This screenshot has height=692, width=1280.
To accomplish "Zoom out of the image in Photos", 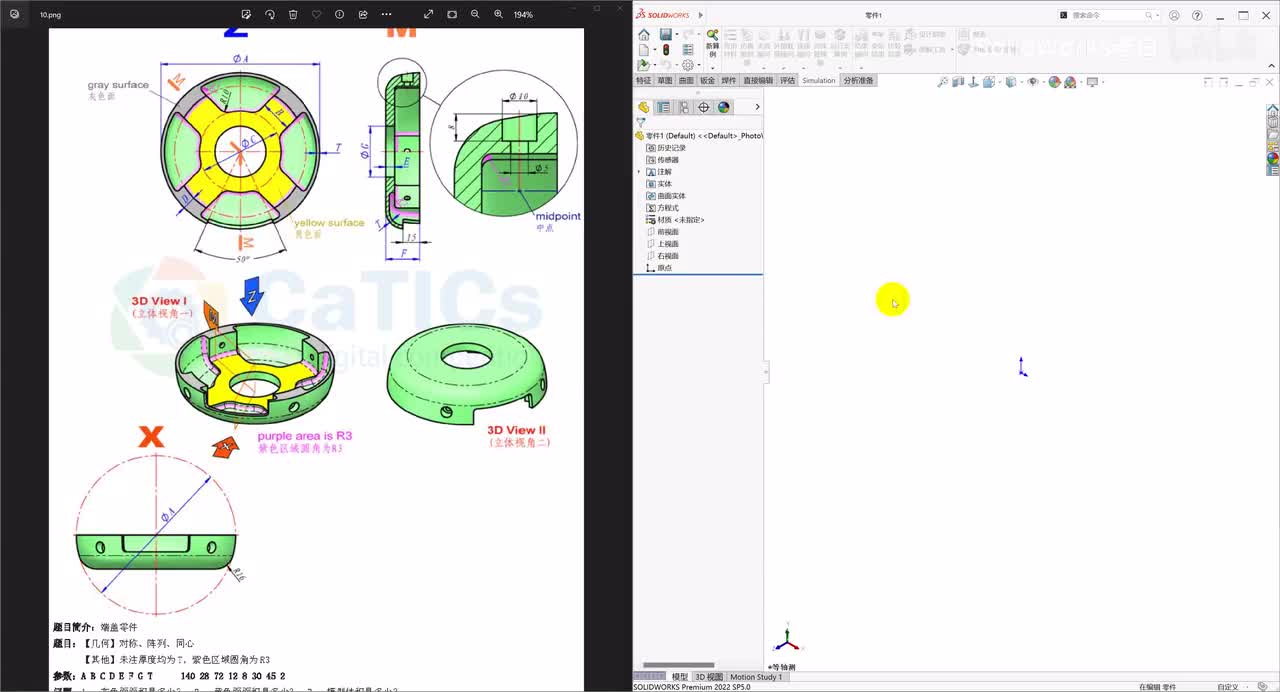I will point(475,15).
